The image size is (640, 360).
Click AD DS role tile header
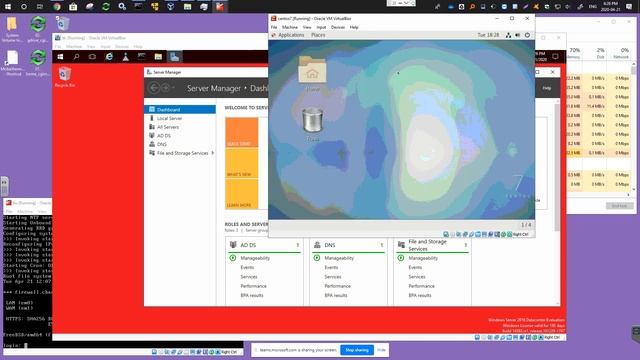264,245
